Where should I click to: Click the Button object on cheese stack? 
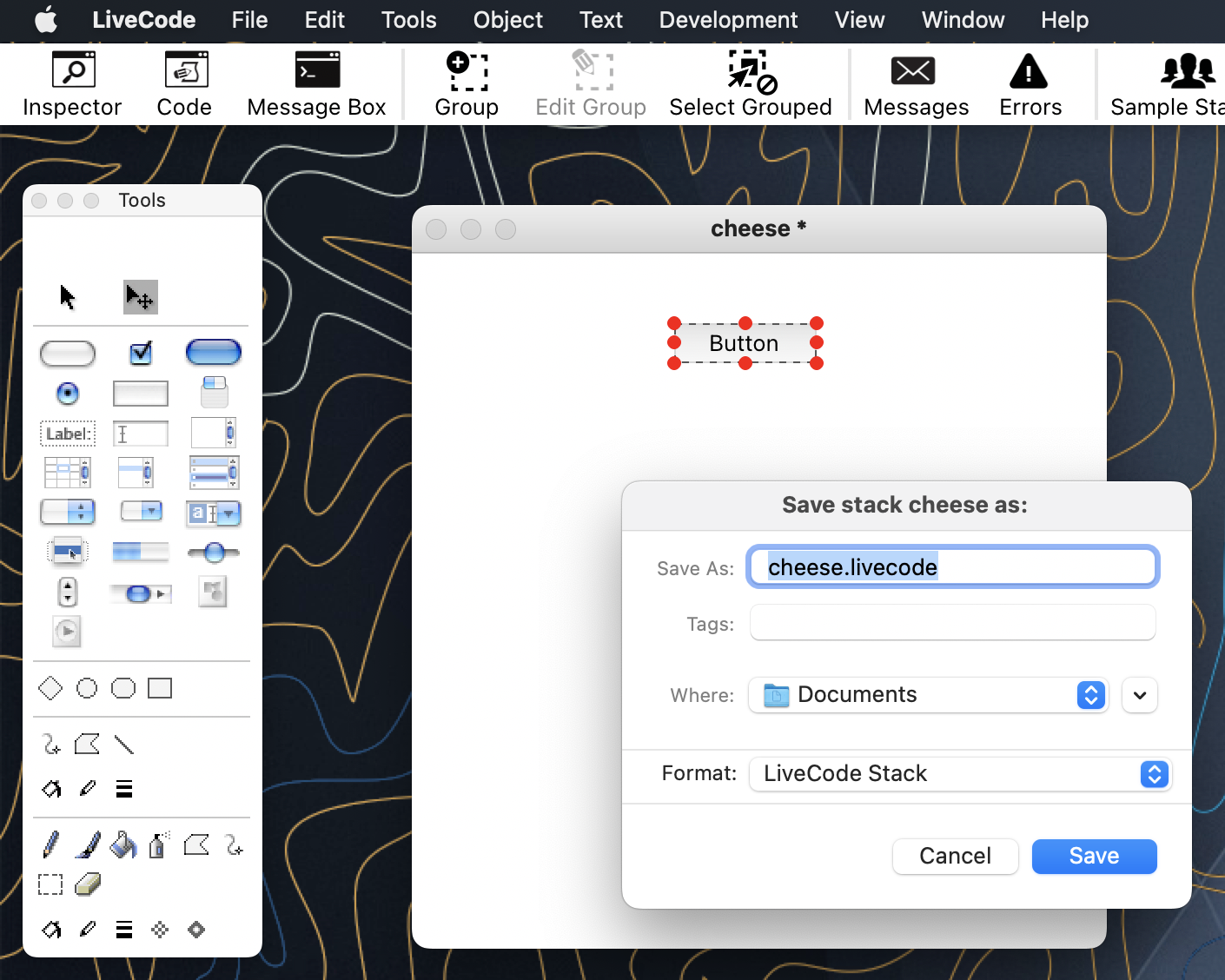745,343
